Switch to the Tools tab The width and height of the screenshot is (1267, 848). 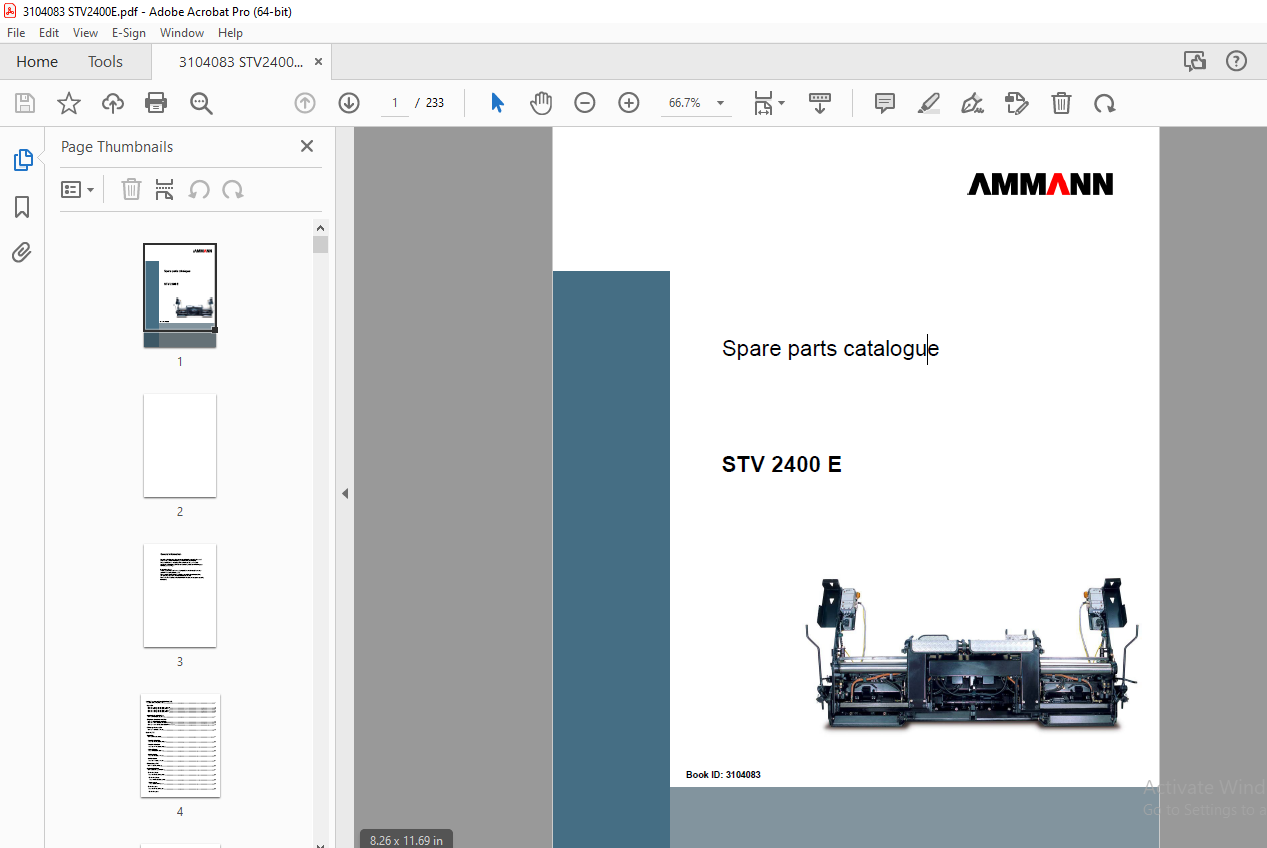tap(105, 61)
